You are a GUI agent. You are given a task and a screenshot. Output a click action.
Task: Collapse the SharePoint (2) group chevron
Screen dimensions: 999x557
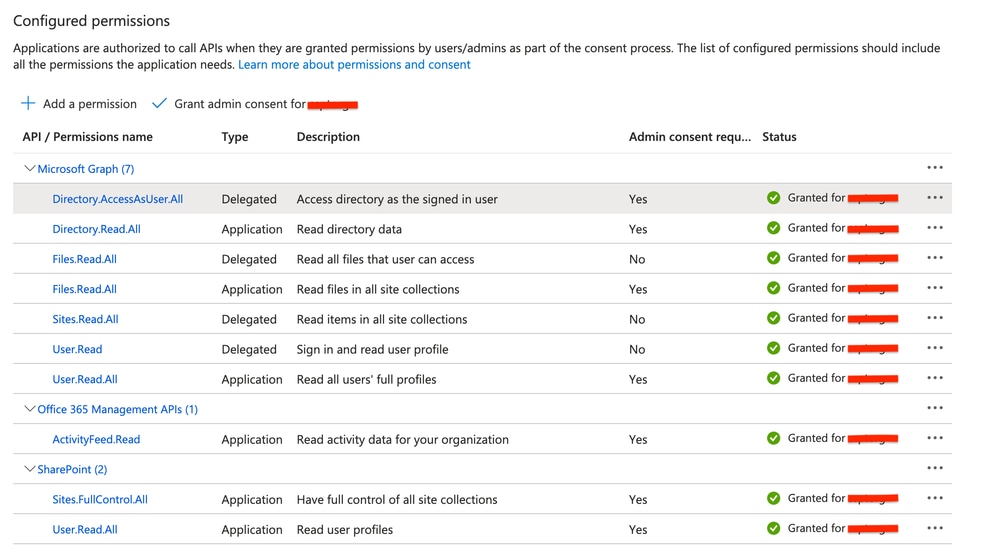tap(29, 468)
